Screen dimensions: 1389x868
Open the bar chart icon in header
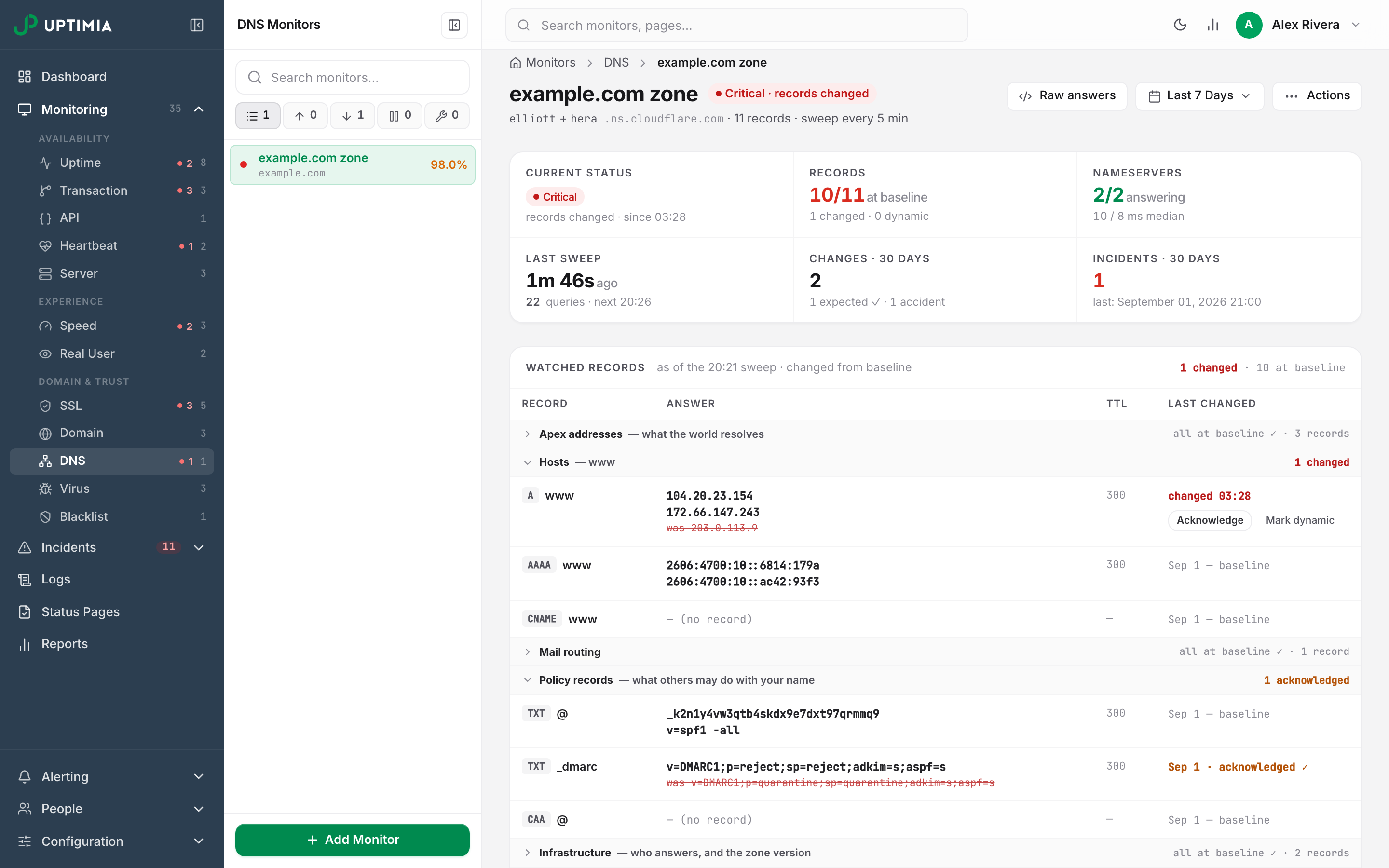click(x=1213, y=25)
